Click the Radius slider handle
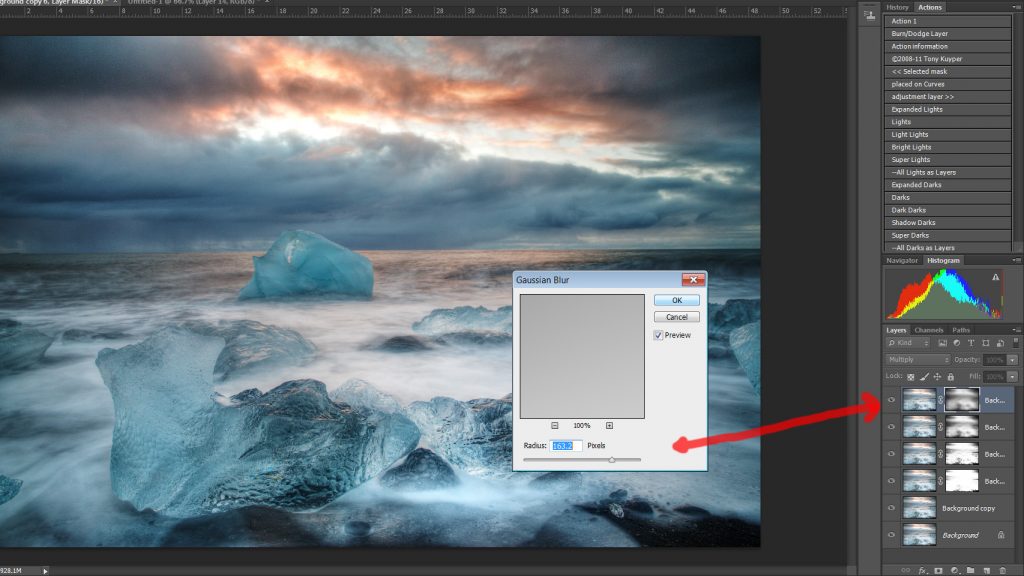Viewport: 1024px width, 576px height. 612,460
